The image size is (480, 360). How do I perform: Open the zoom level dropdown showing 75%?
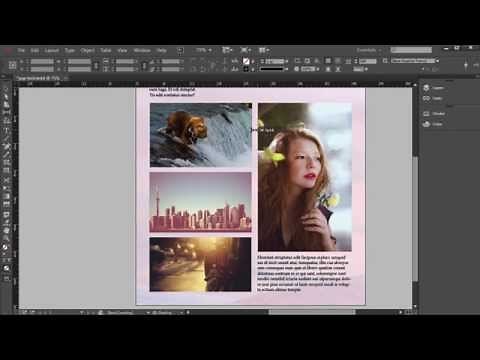(x=204, y=50)
